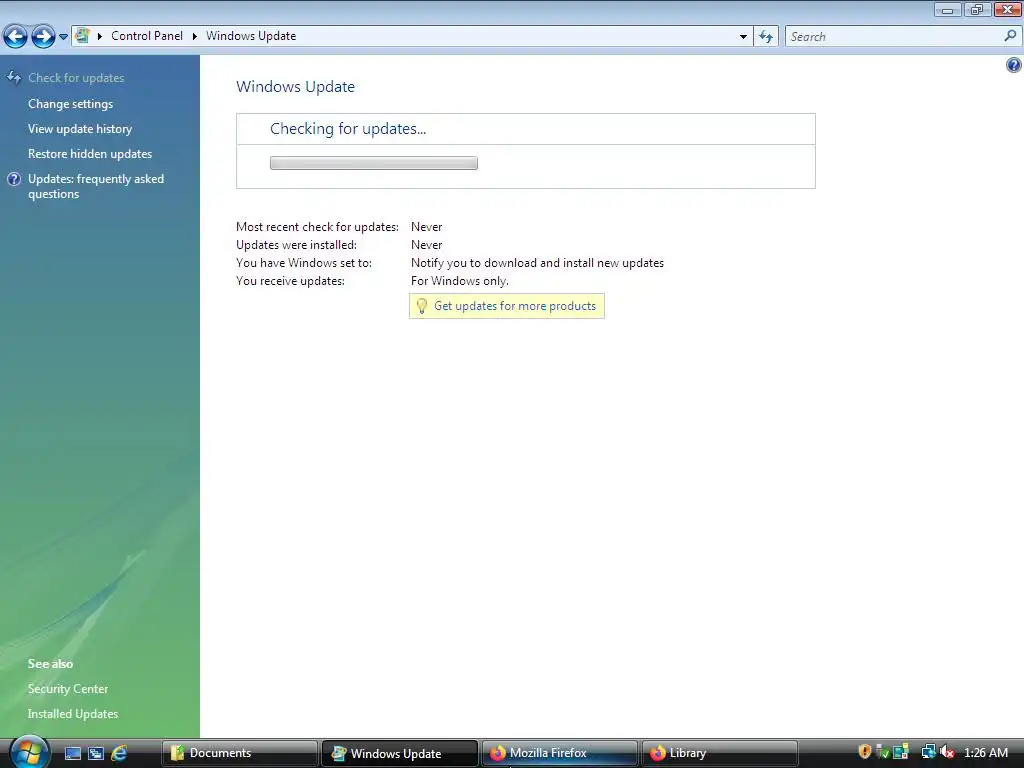This screenshot has width=1024, height=768.
Task: Click 'For Windows only.' text
Action: pos(459,281)
